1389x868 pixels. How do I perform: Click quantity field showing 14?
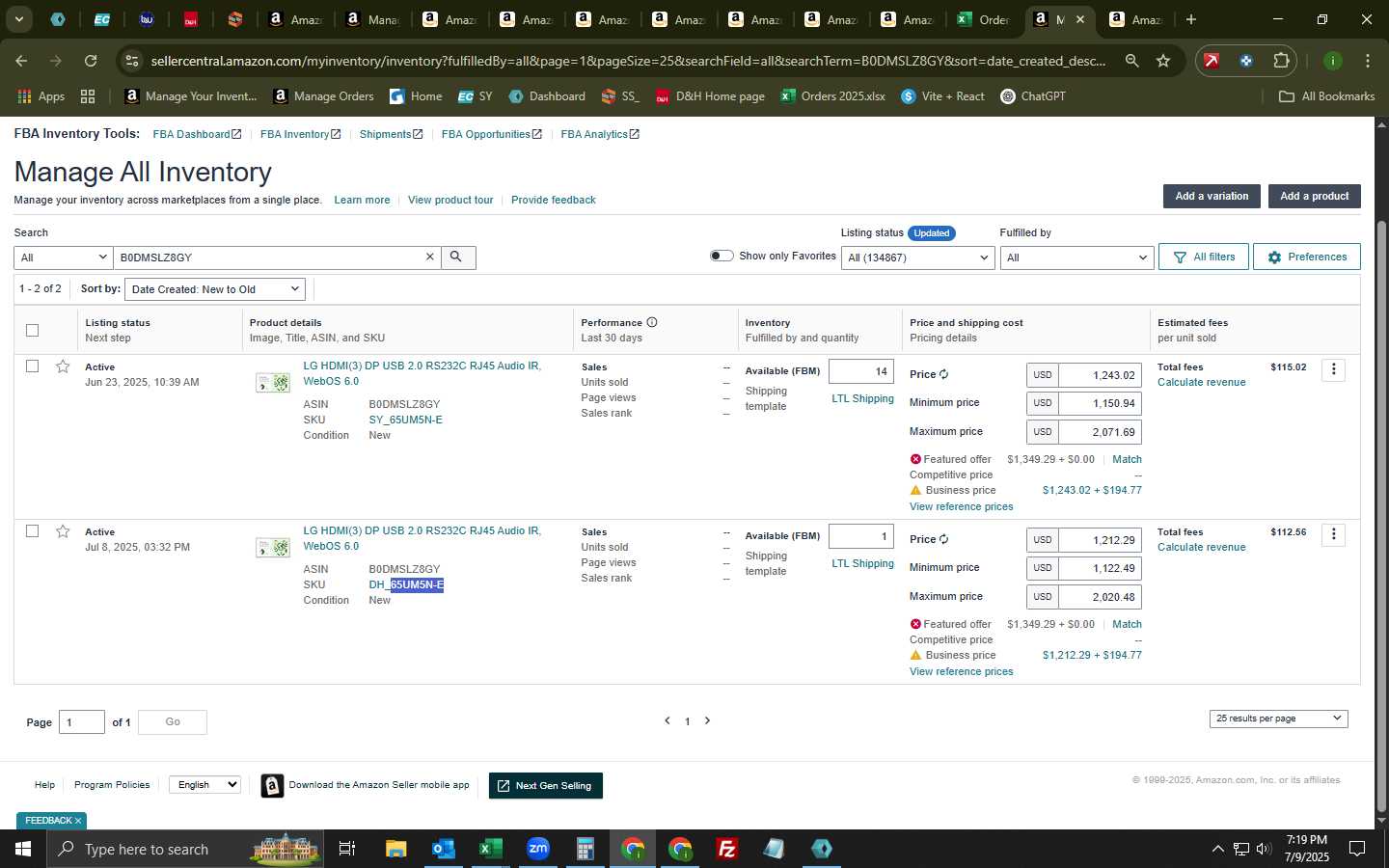click(861, 371)
